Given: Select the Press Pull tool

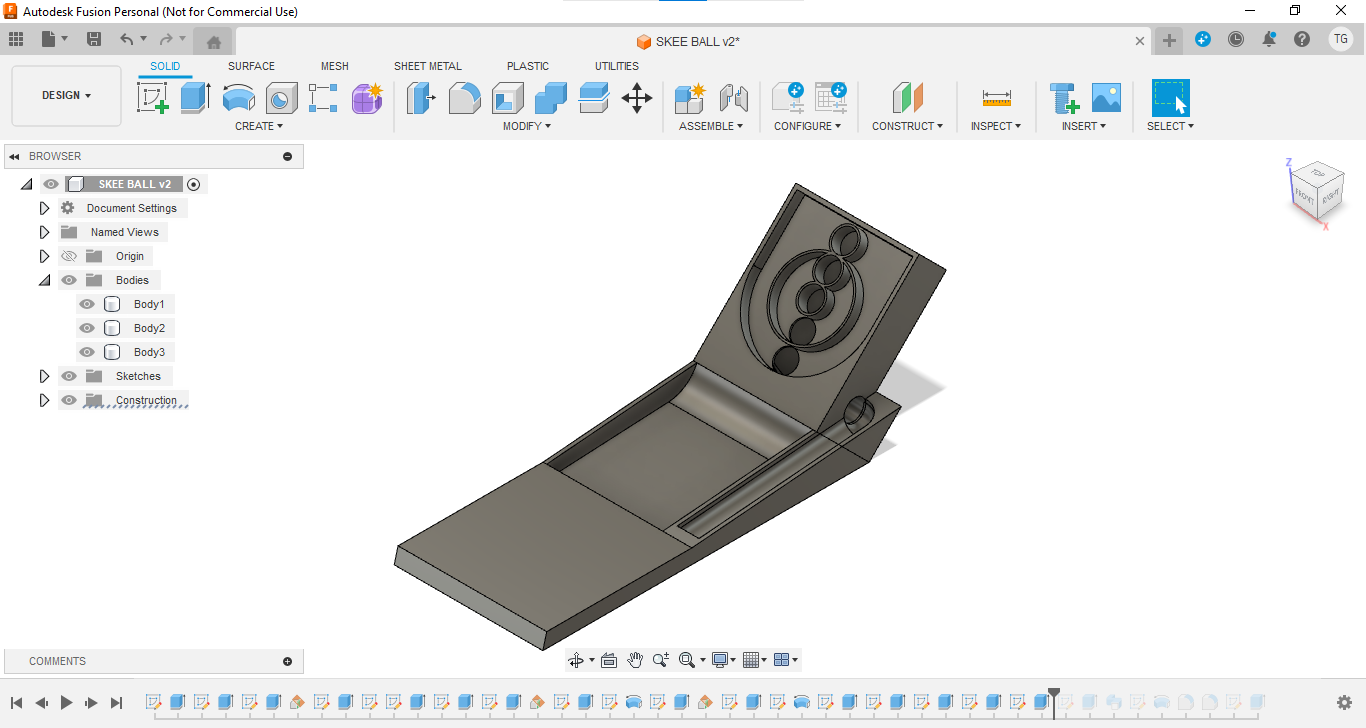Looking at the screenshot, I should pos(420,98).
